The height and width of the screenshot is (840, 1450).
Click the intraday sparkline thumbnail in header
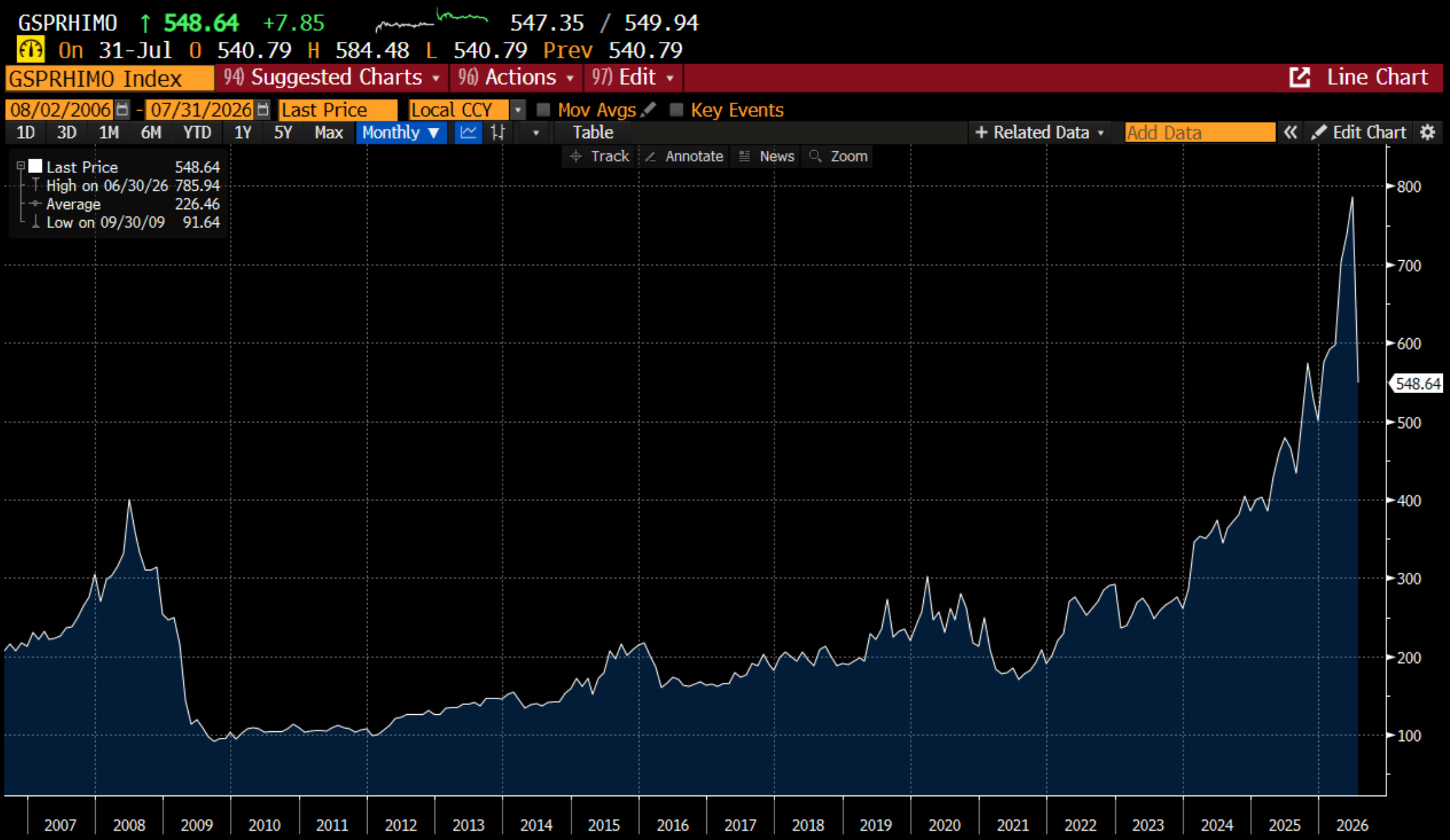431,20
